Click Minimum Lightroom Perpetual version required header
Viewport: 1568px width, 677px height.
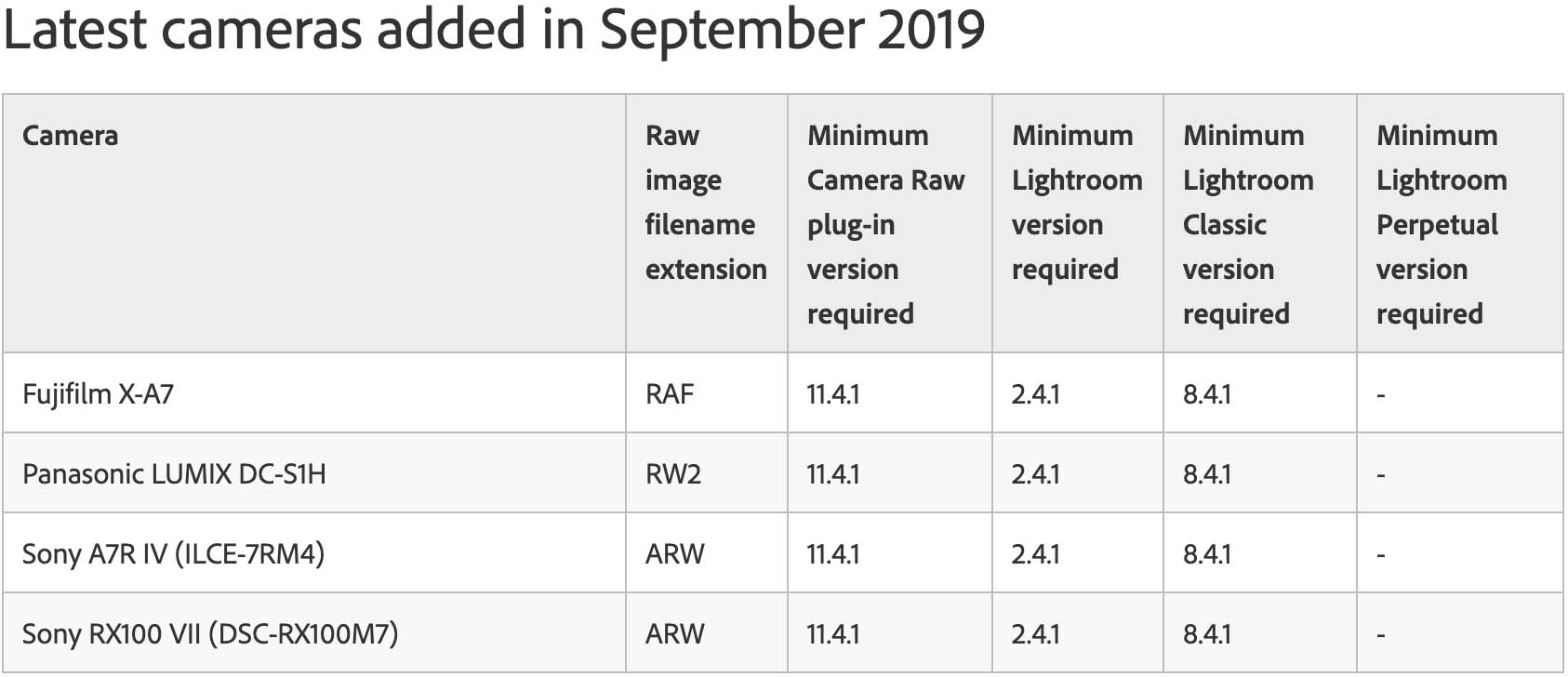coord(1441,224)
